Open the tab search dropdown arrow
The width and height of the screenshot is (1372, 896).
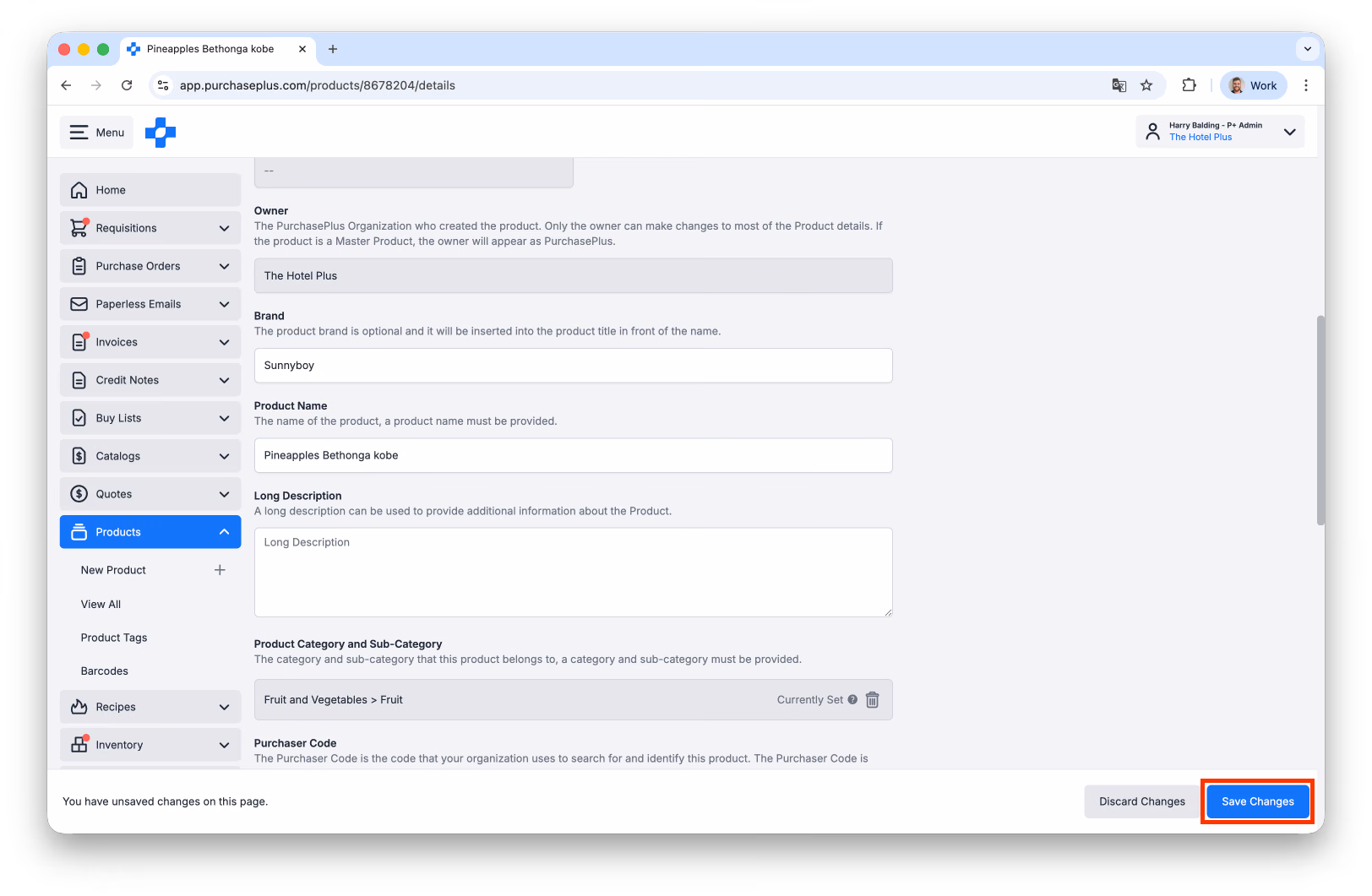(1307, 49)
